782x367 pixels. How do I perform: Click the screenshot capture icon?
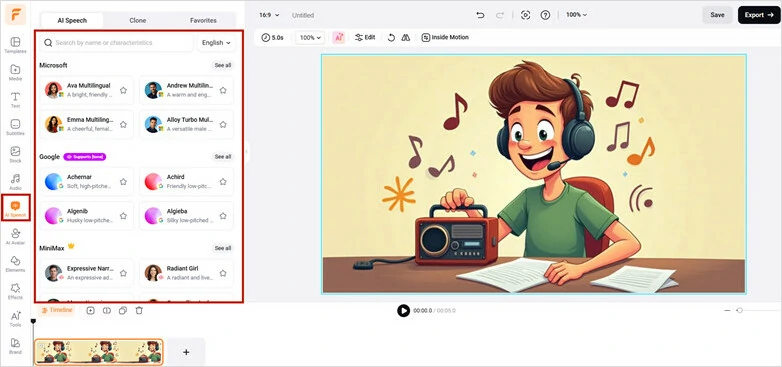(525, 15)
